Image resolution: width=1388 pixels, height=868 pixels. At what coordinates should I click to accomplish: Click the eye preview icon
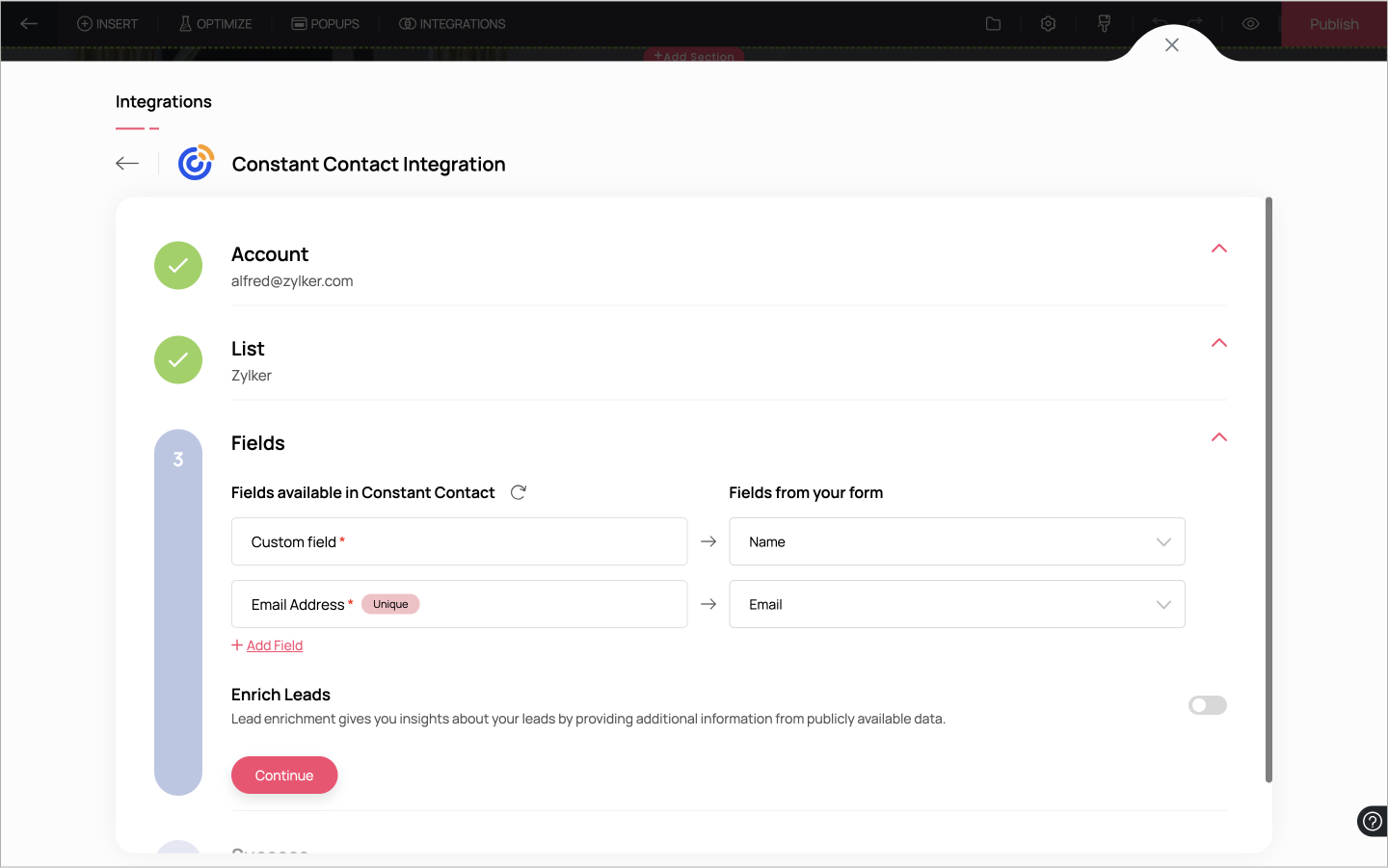point(1250,24)
